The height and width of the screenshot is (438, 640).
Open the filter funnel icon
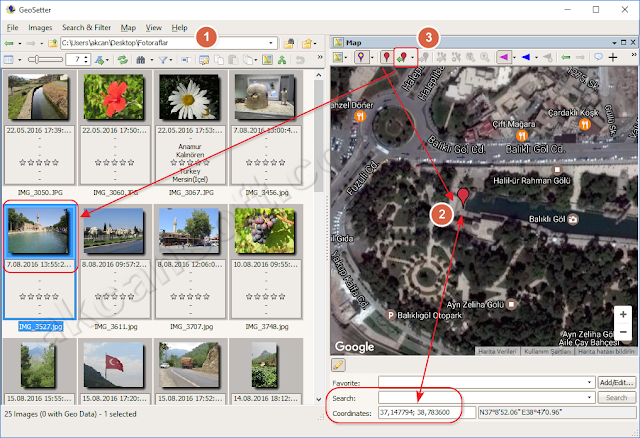coord(163,60)
